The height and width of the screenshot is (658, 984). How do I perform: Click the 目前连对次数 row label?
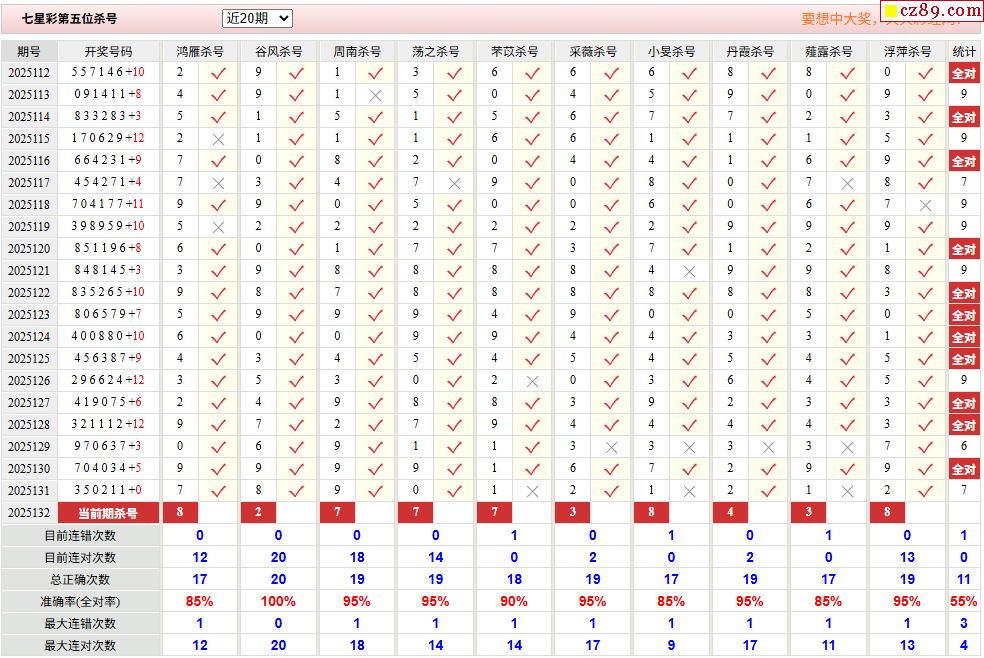tap(80, 557)
